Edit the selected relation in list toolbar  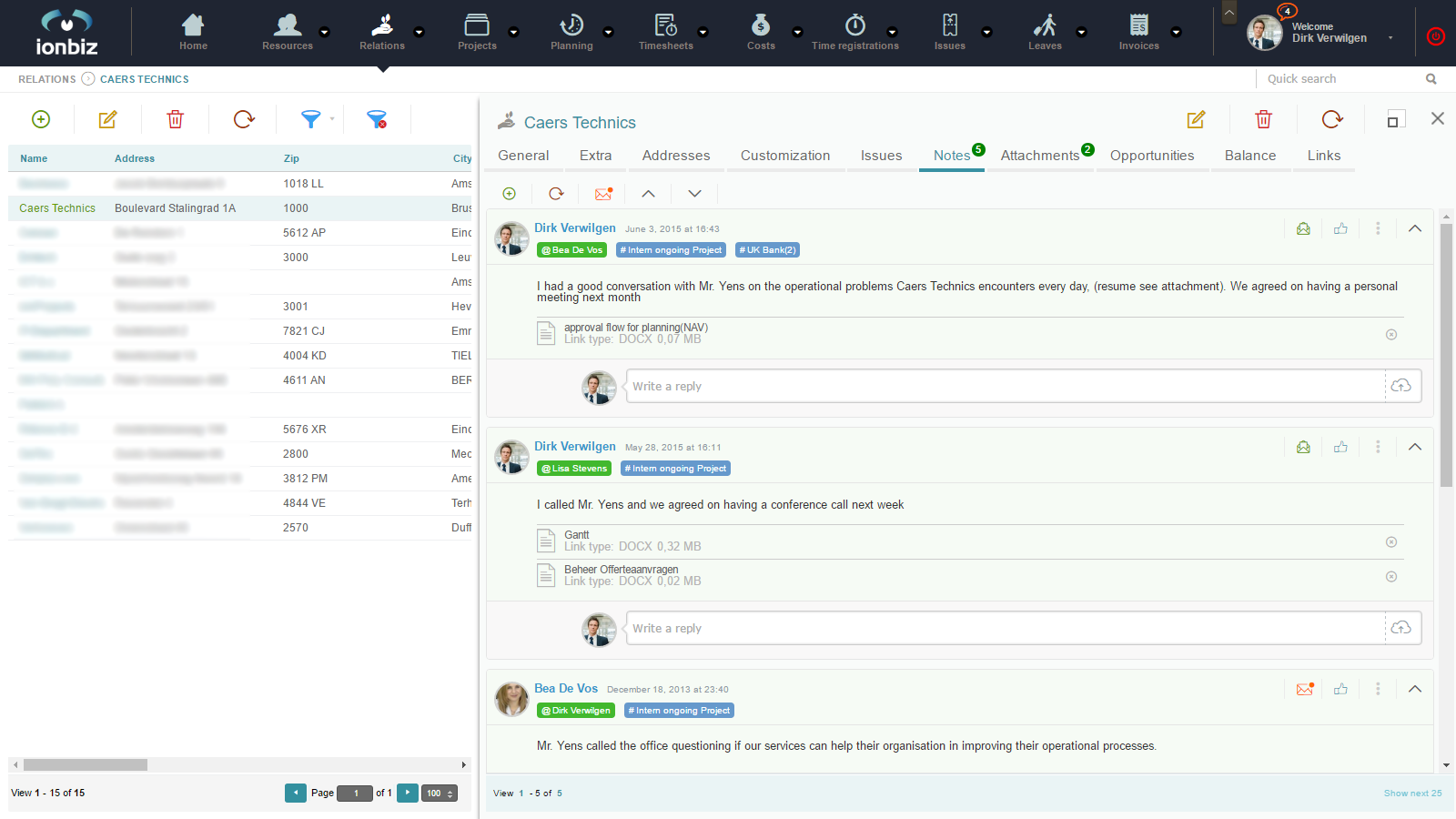(x=107, y=119)
